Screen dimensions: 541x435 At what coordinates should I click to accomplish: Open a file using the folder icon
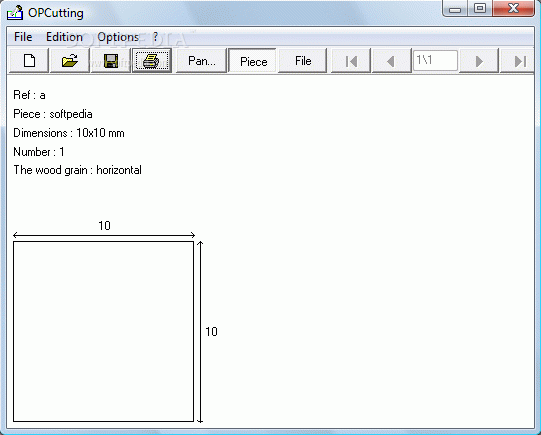click(70, 61)
